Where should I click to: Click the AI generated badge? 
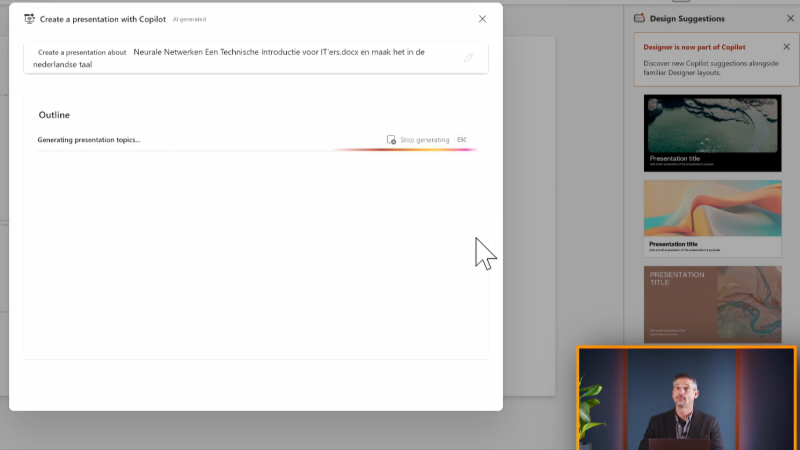[189, 19]
